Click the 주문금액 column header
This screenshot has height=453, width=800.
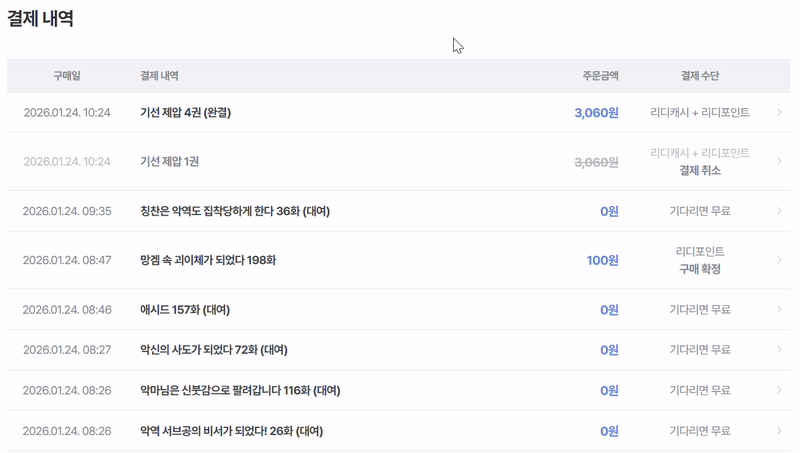coord(600,76)
